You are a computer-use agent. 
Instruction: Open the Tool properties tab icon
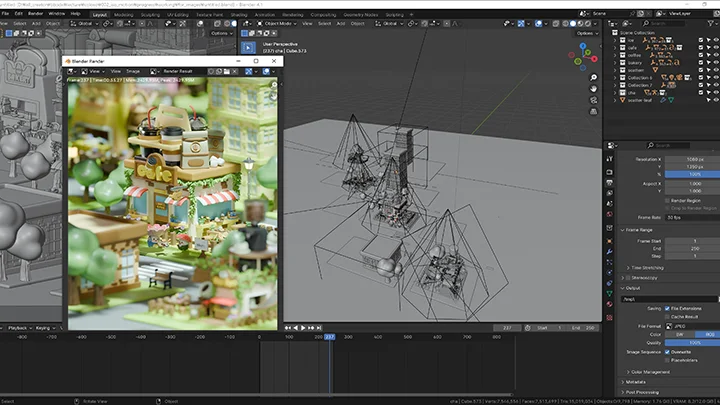[x=609, y=159]
